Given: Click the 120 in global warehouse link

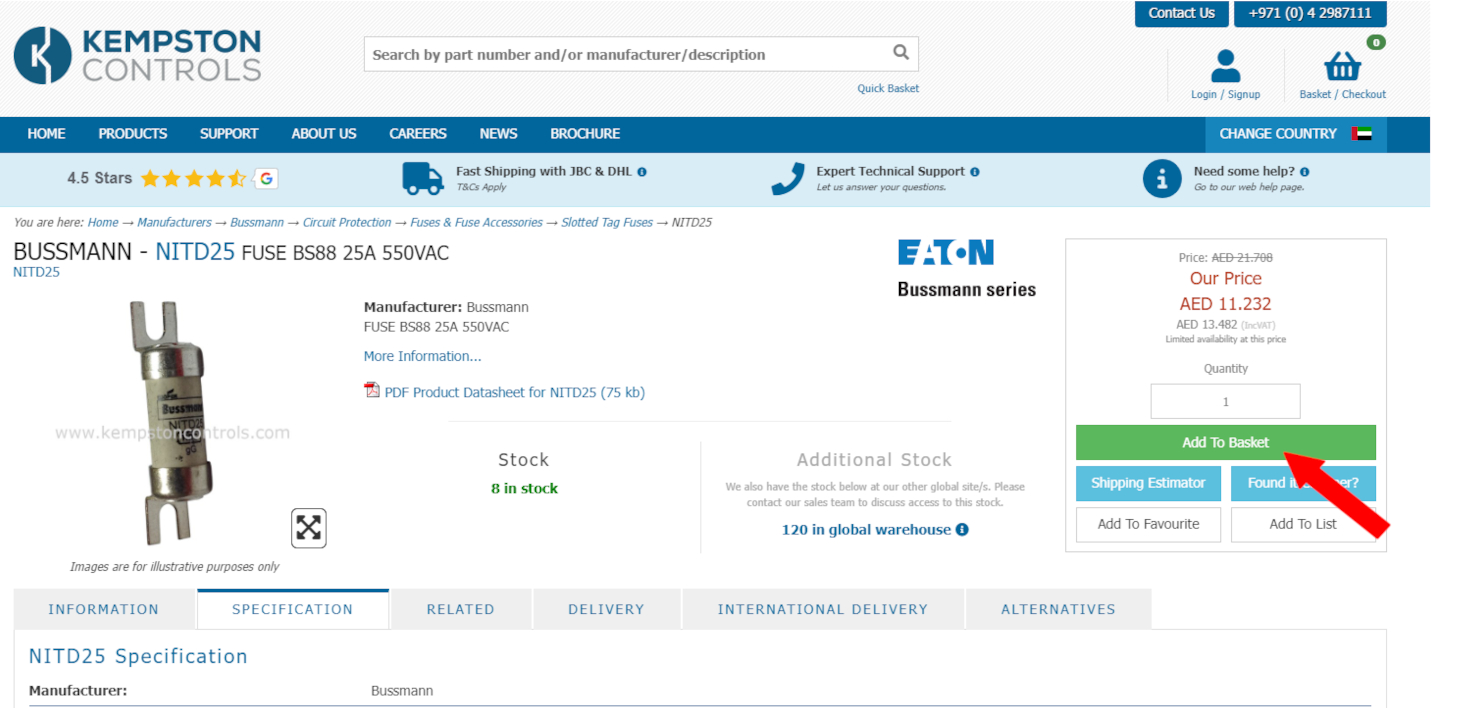Looking at the screenshot, I should (866, 530).
